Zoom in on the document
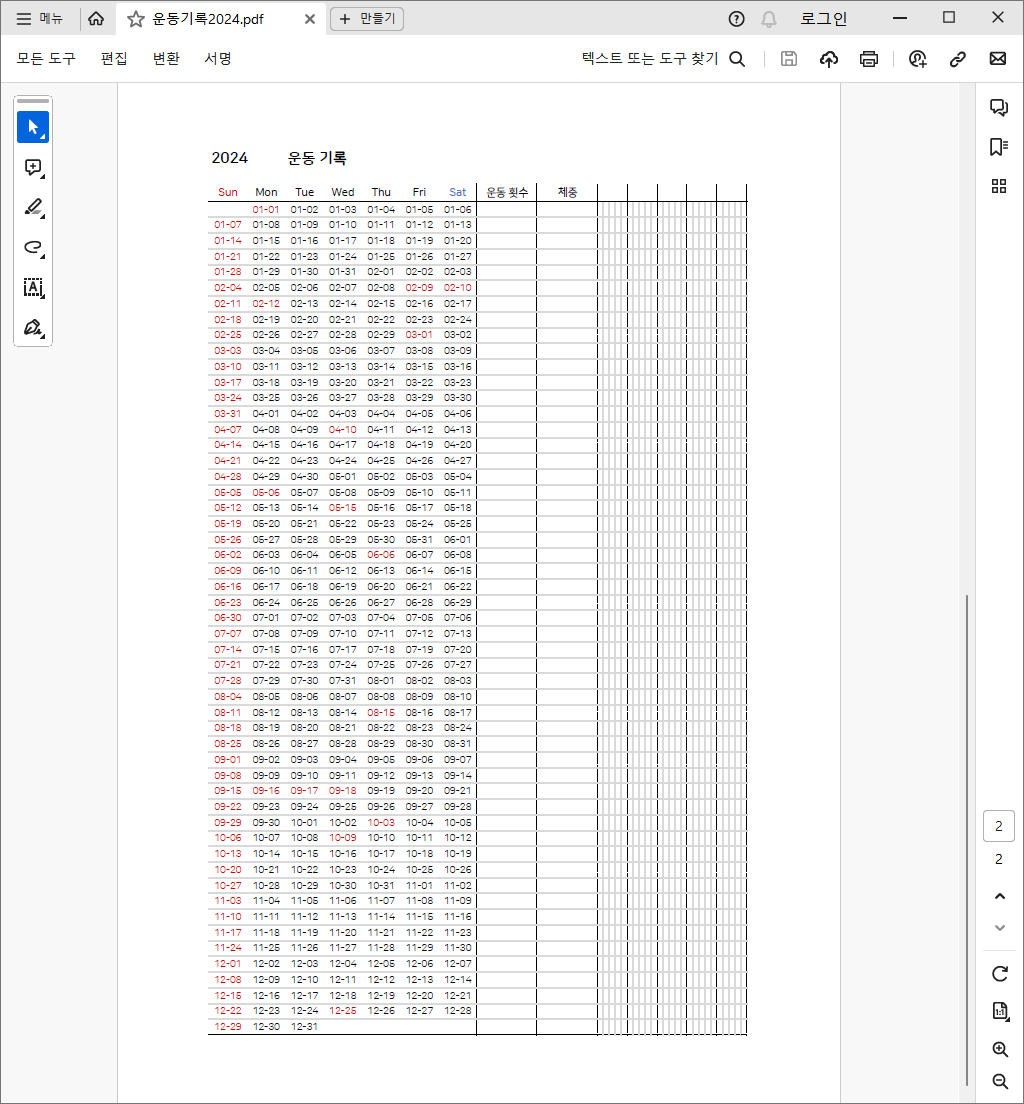1024x1104 pixels. [x=999, y=1049]
